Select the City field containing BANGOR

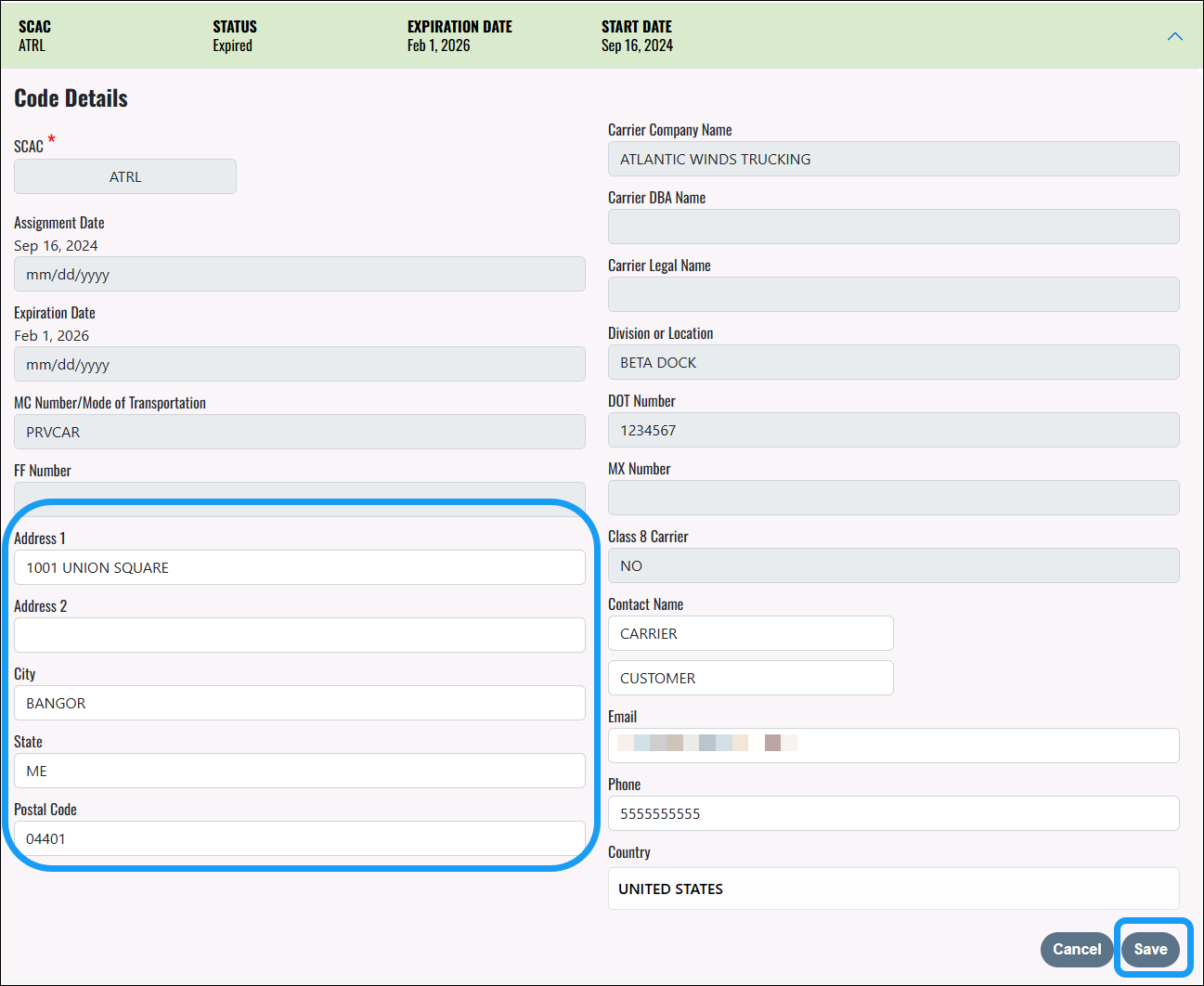click(299, 703)
